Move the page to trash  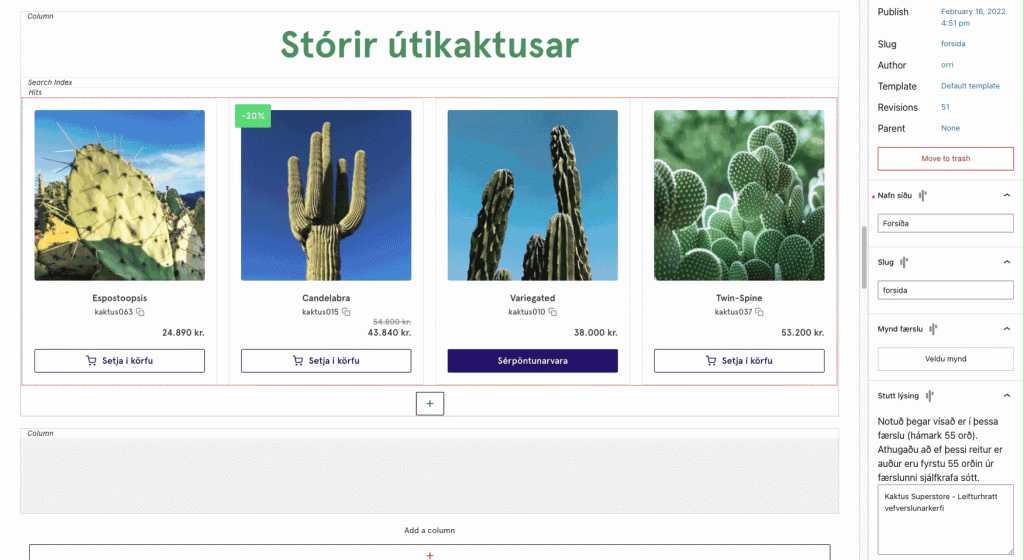945,159
